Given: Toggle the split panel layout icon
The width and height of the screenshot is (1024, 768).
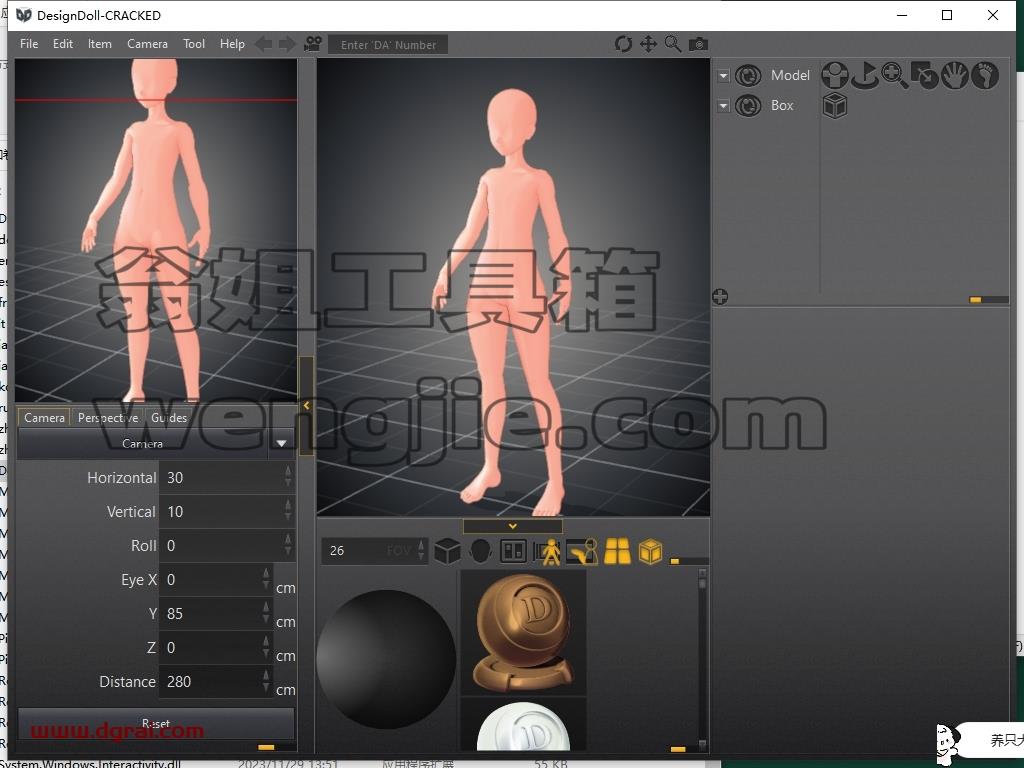Looking at the screenshot, I should [513, 551].
